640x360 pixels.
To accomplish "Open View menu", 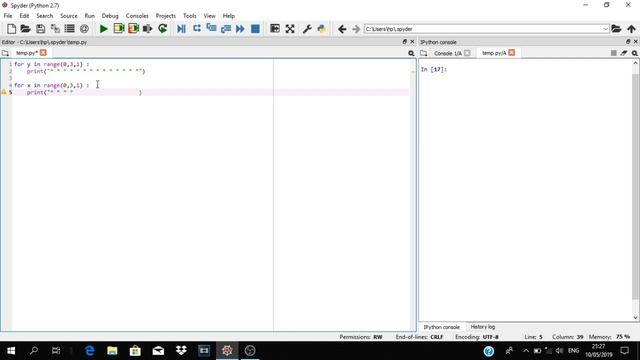I will pyautogui.click(x=209, y=16).
